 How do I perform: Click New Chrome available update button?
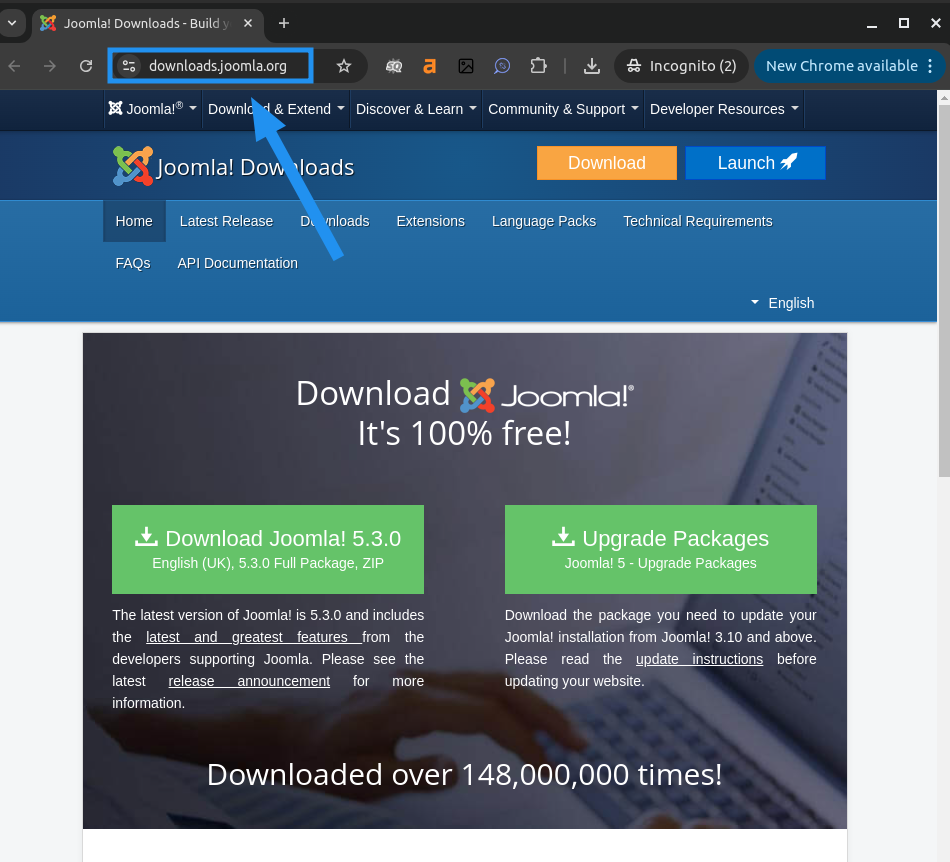click(x=842, y=66)
